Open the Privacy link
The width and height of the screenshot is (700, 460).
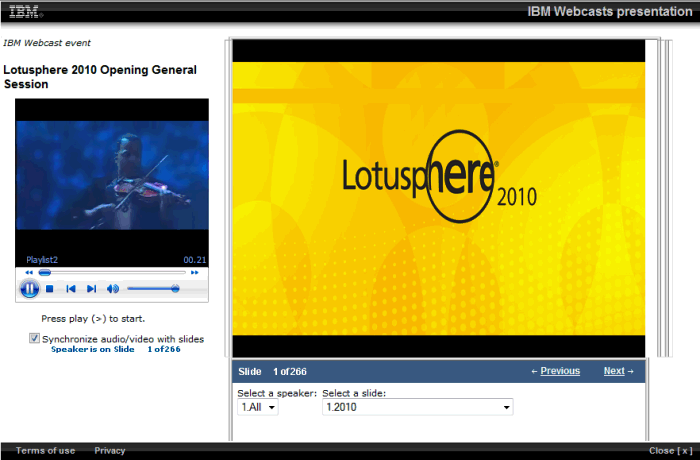[110, 451]
